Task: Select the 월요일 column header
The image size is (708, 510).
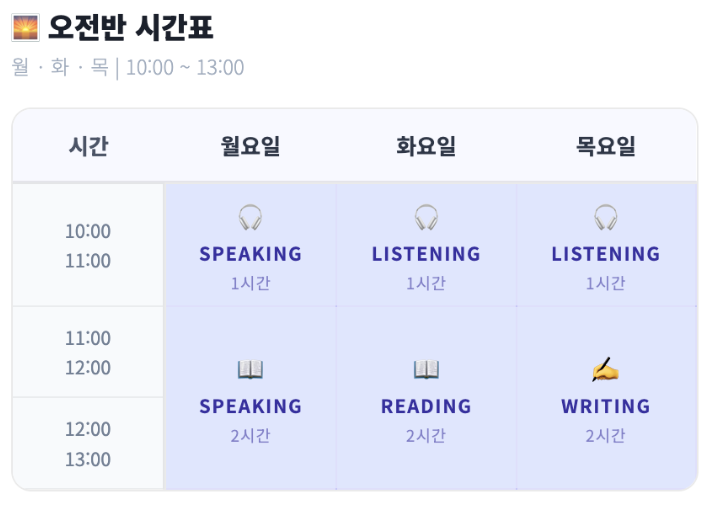Action: 250,146
